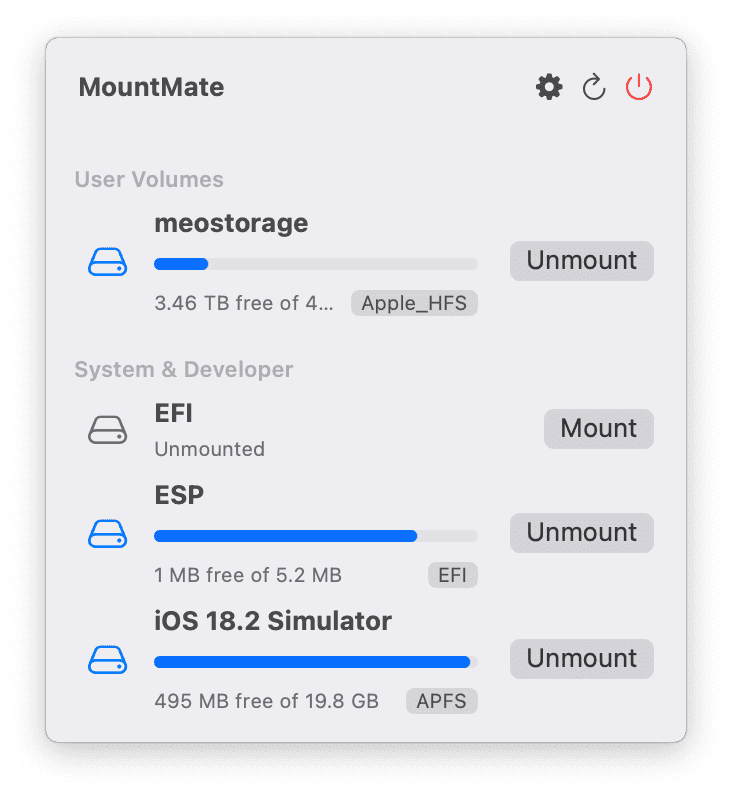Click the APFS format badge
Viewport: 732px width, 796px height.
pyautogui.click(x=441, y=701)
